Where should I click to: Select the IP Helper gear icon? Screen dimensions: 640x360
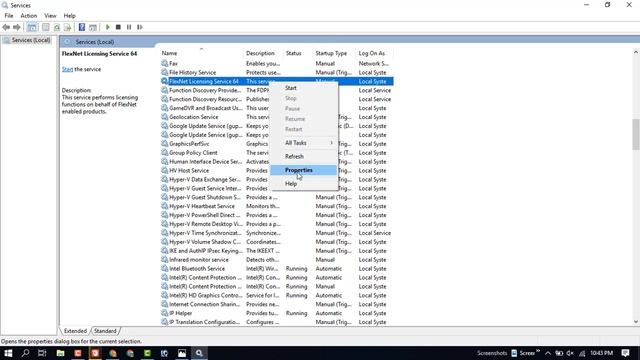coord(164,313)
